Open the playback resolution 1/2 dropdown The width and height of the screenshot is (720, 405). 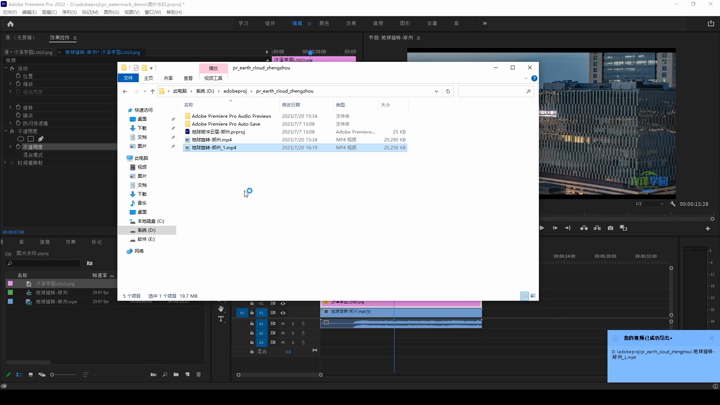(651, 204)
